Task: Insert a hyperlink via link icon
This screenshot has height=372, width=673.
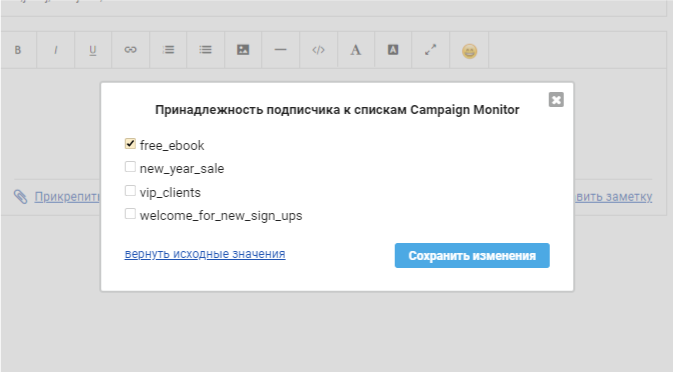Action: [x=130, y=50]
